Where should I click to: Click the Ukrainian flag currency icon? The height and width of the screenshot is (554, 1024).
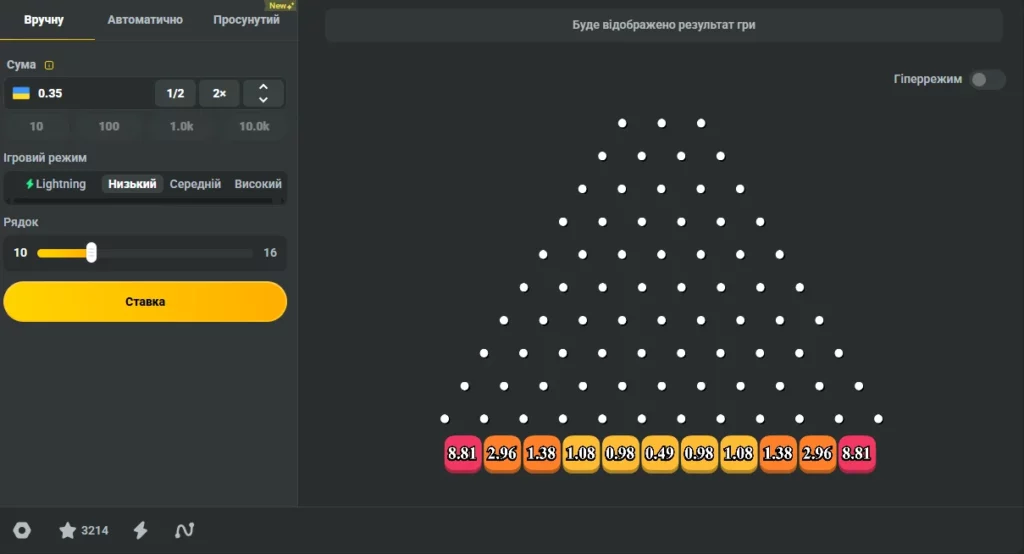(x=22, y=93)
